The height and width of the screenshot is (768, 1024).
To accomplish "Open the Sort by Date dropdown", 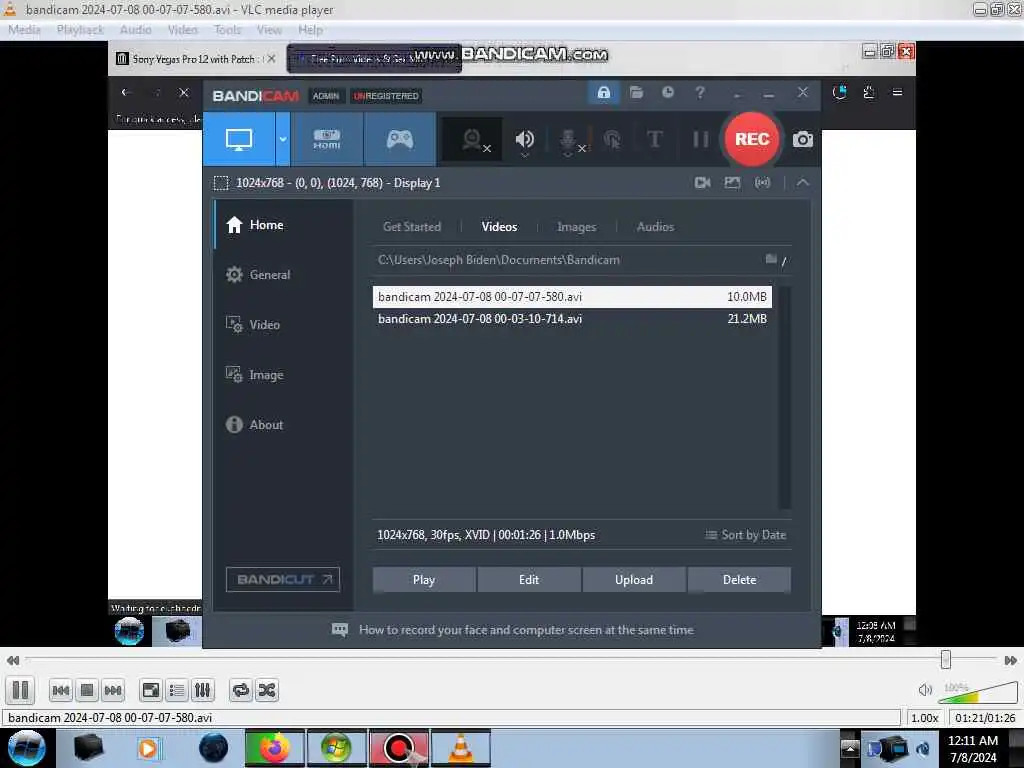I will (x=745, y=535).
